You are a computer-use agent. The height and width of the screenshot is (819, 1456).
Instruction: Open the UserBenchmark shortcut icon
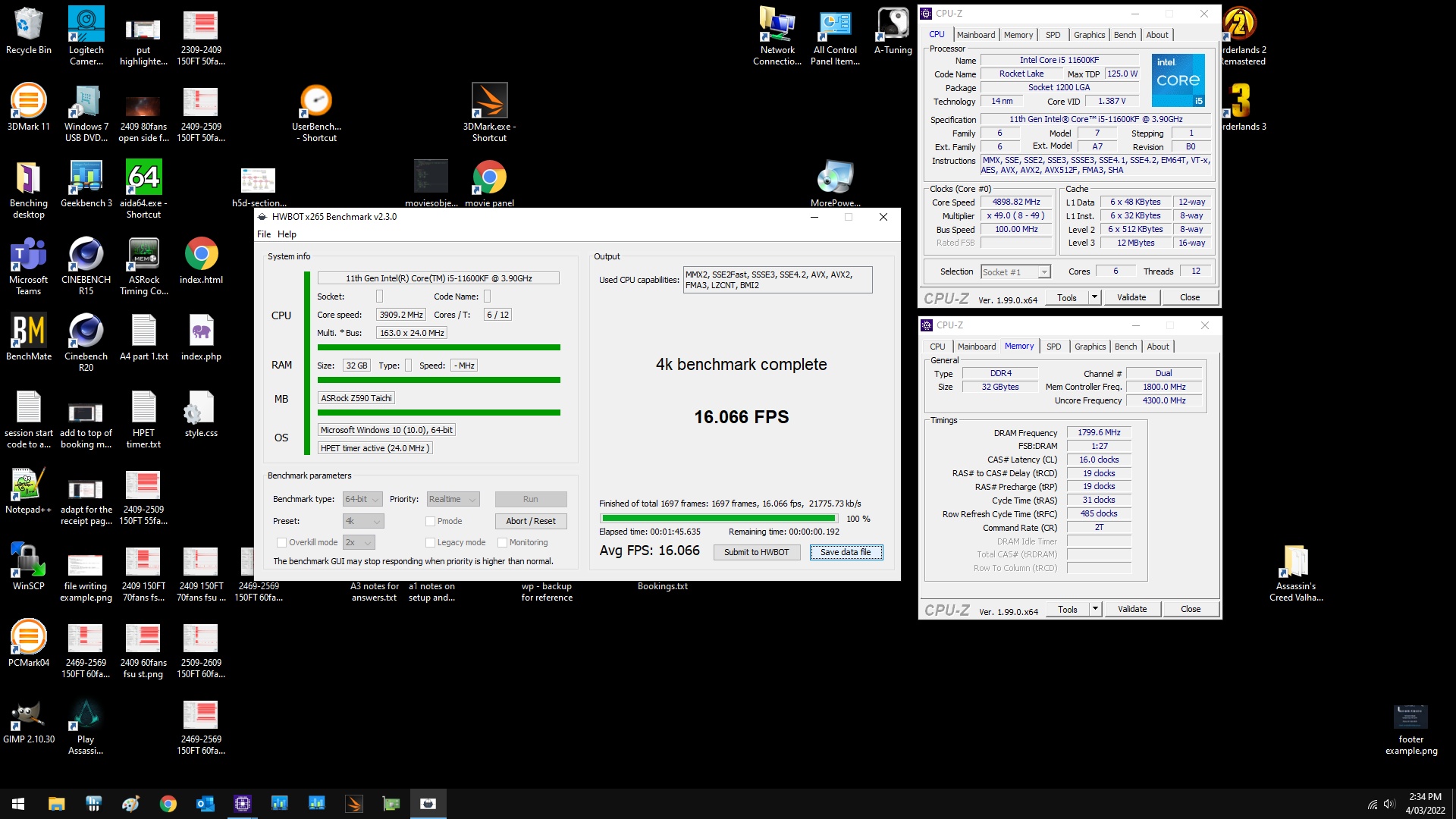(x=316, y=113)
